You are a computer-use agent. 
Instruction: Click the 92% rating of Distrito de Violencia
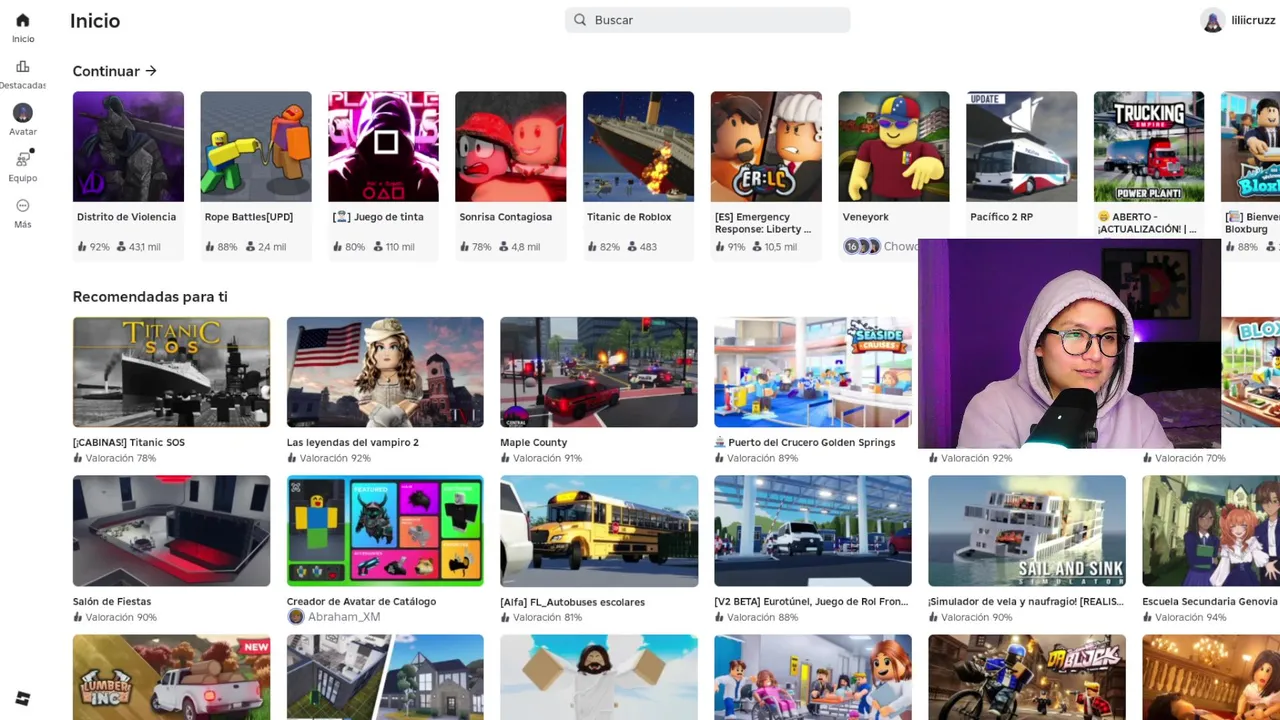click(x=93, y=247)
